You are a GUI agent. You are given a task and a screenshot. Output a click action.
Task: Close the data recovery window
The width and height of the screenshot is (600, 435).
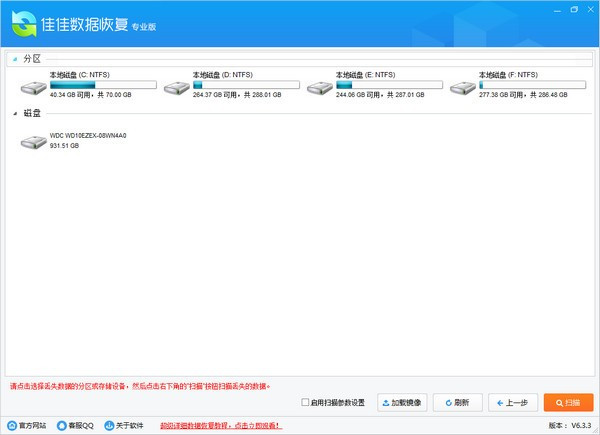(x=591, y=10)
